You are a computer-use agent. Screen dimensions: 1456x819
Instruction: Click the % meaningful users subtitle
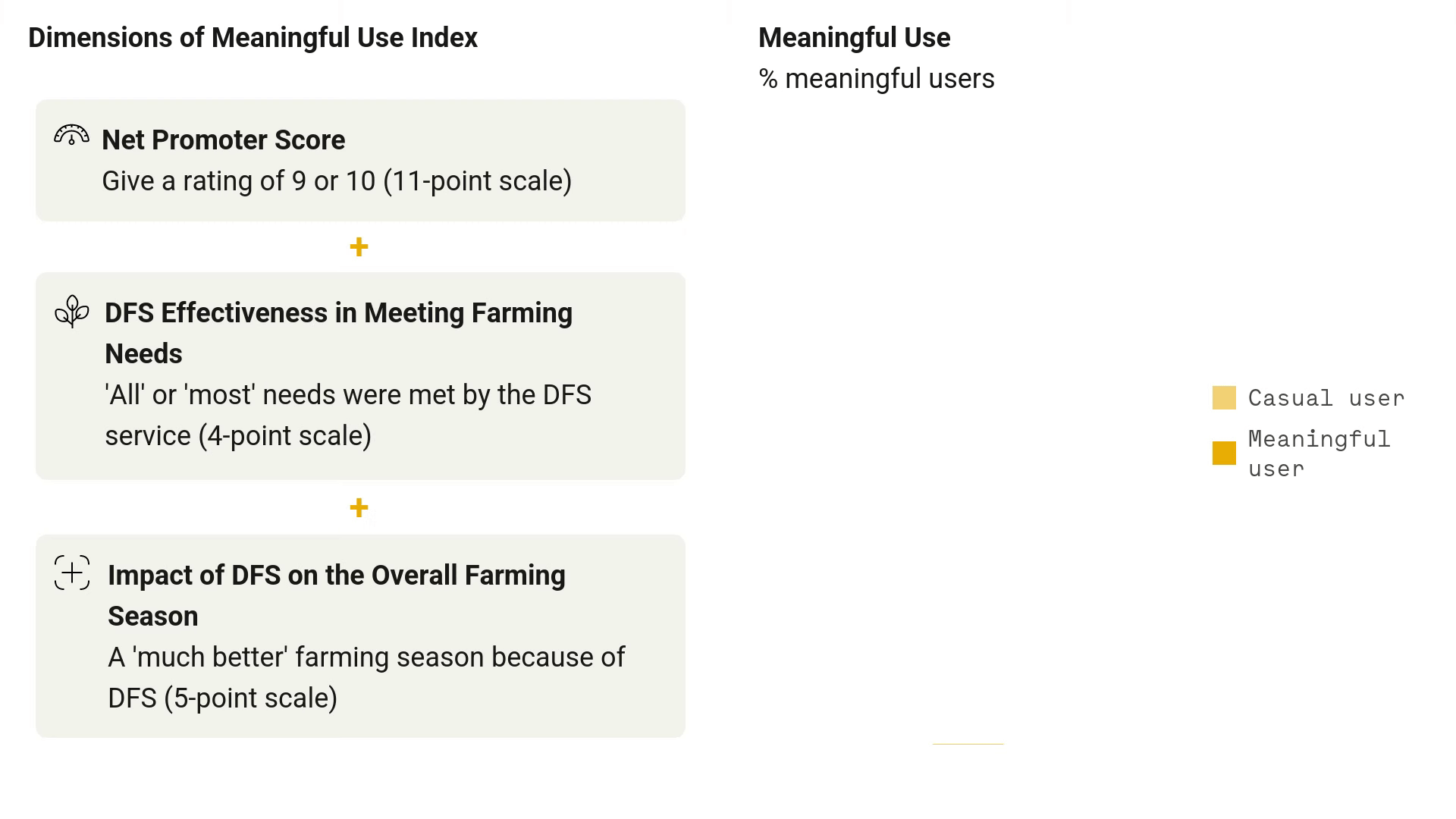(x=876, y=79)
